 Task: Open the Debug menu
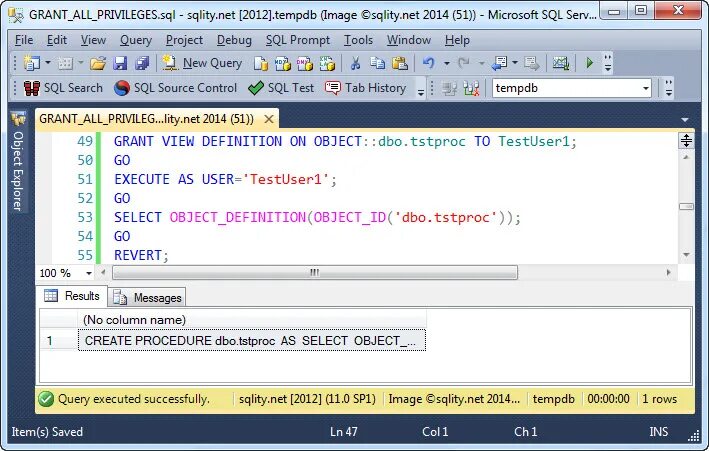click(x=234, y=40)
